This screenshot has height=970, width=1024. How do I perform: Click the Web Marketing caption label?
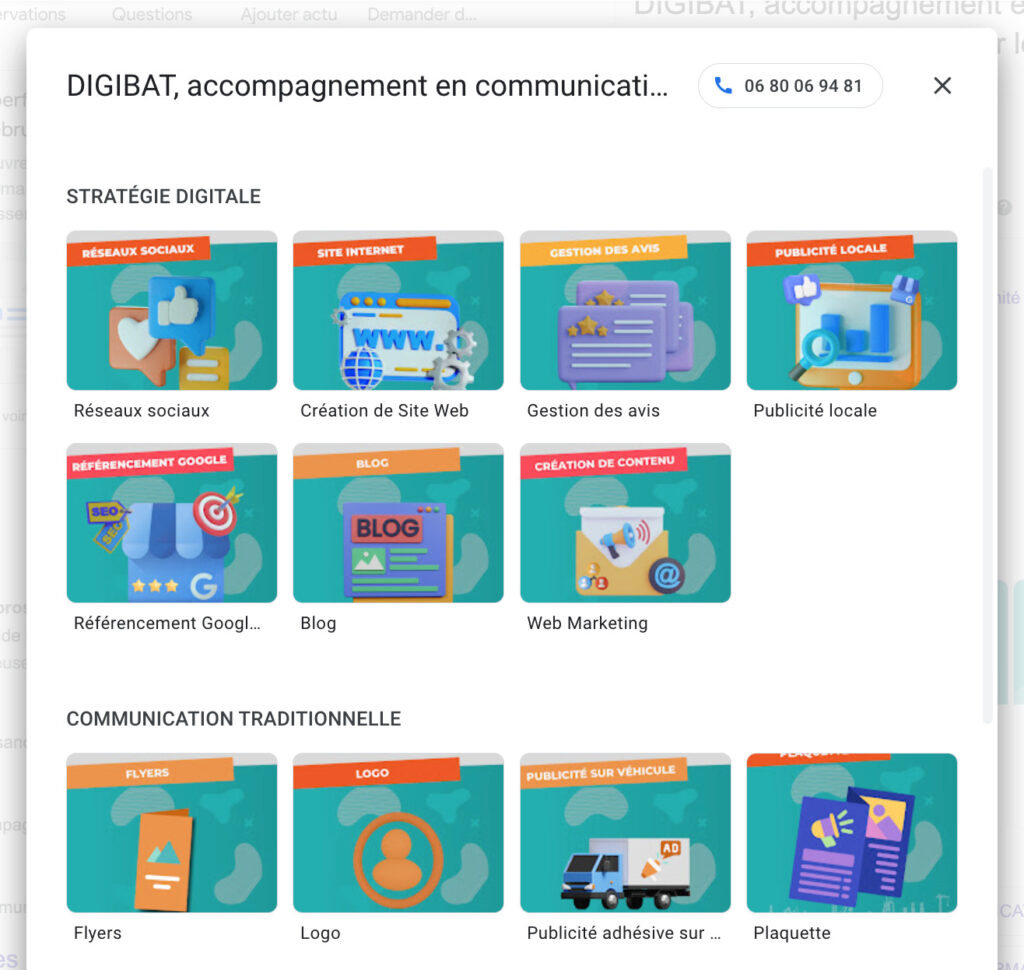[x=587, y=623]
